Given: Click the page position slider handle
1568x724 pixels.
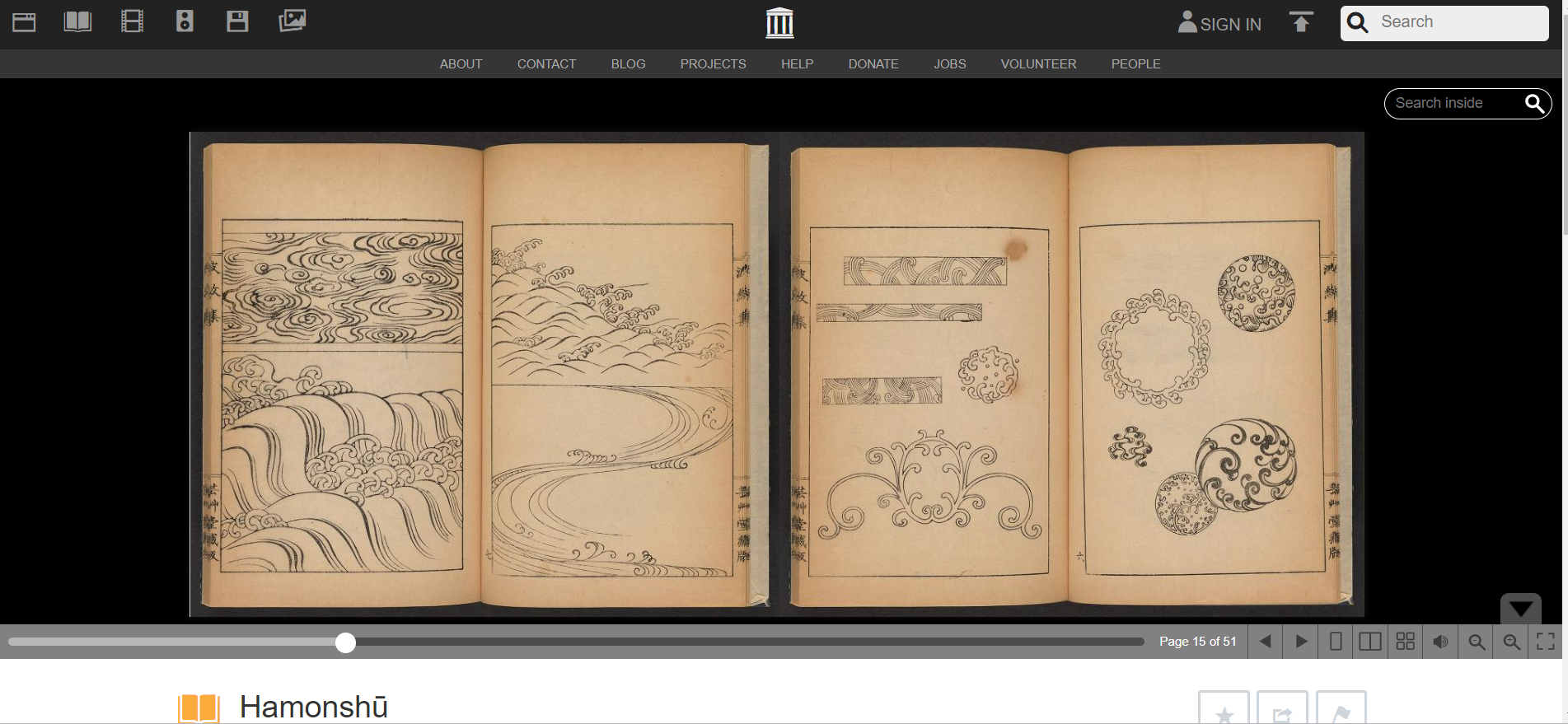Looking at the screenshot, I should [346, 642].
